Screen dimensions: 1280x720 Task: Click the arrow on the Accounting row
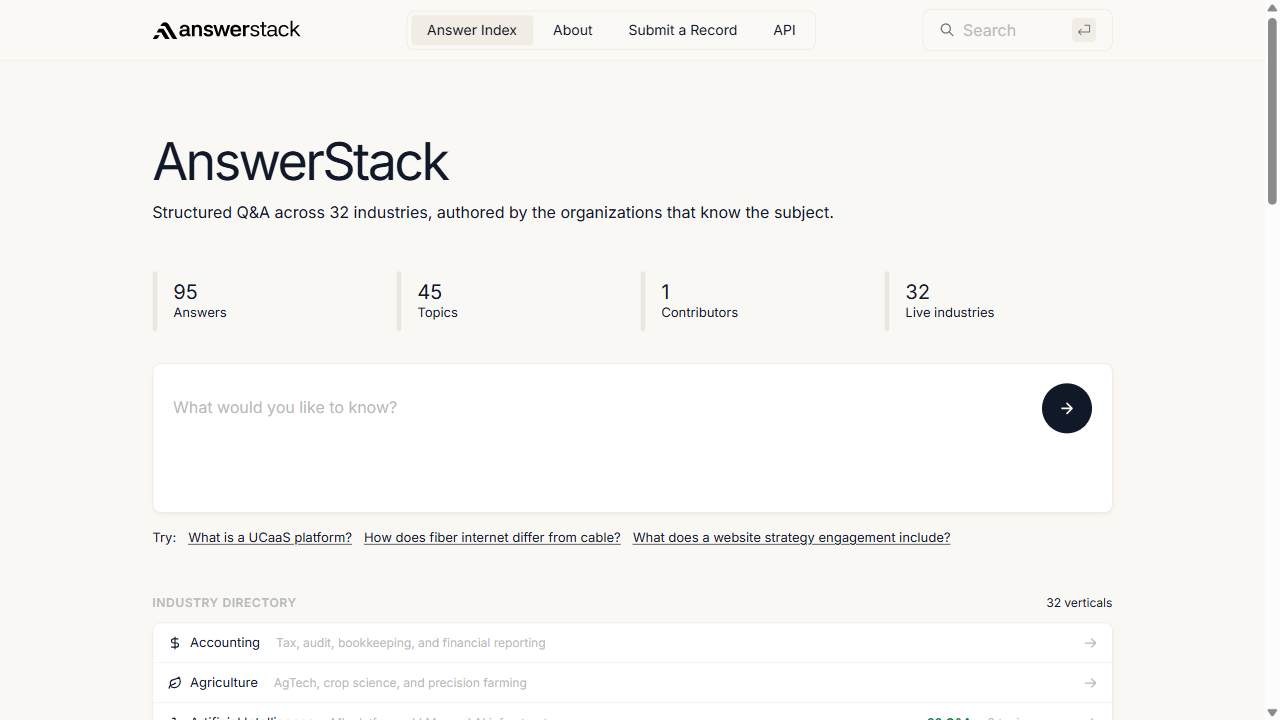[1090, 643]
